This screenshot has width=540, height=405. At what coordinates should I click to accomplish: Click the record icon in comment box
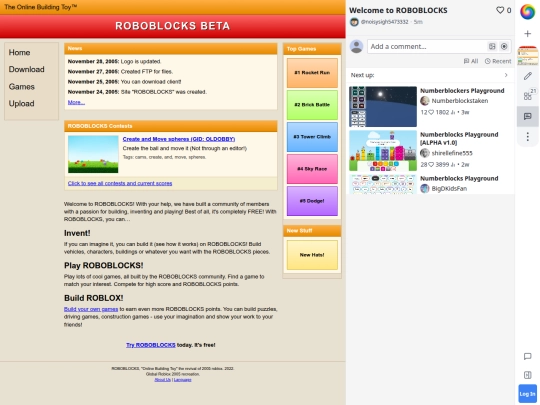(x=504, y=46)
